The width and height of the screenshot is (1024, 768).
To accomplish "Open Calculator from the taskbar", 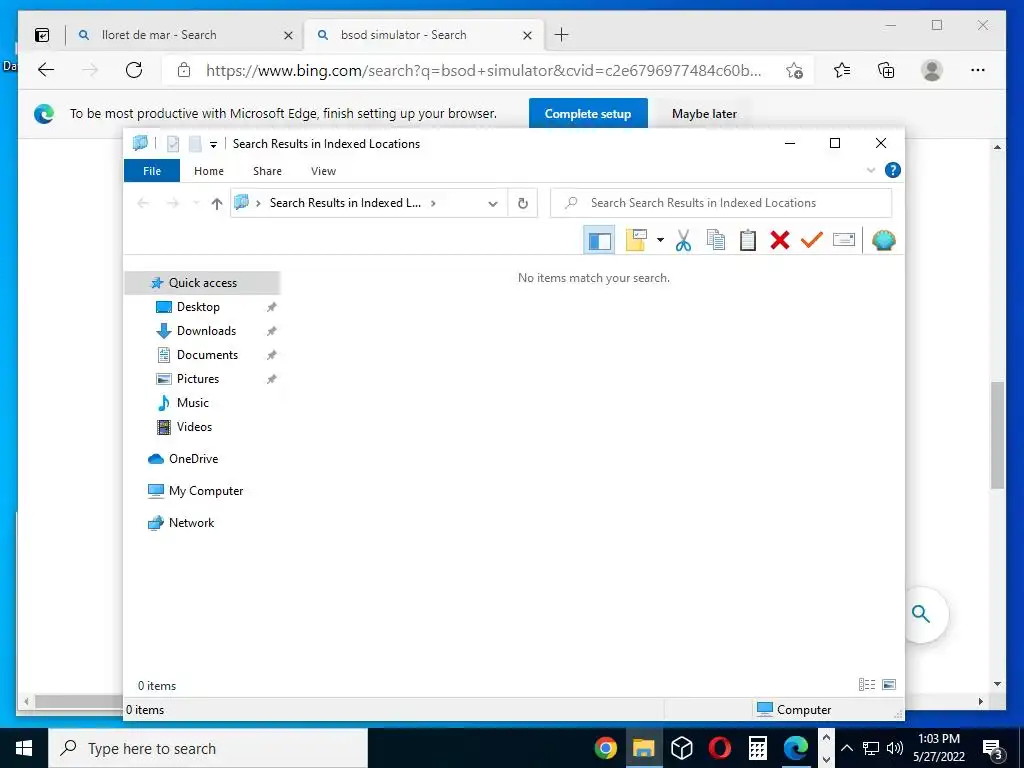I will click(x=758, y=748).
